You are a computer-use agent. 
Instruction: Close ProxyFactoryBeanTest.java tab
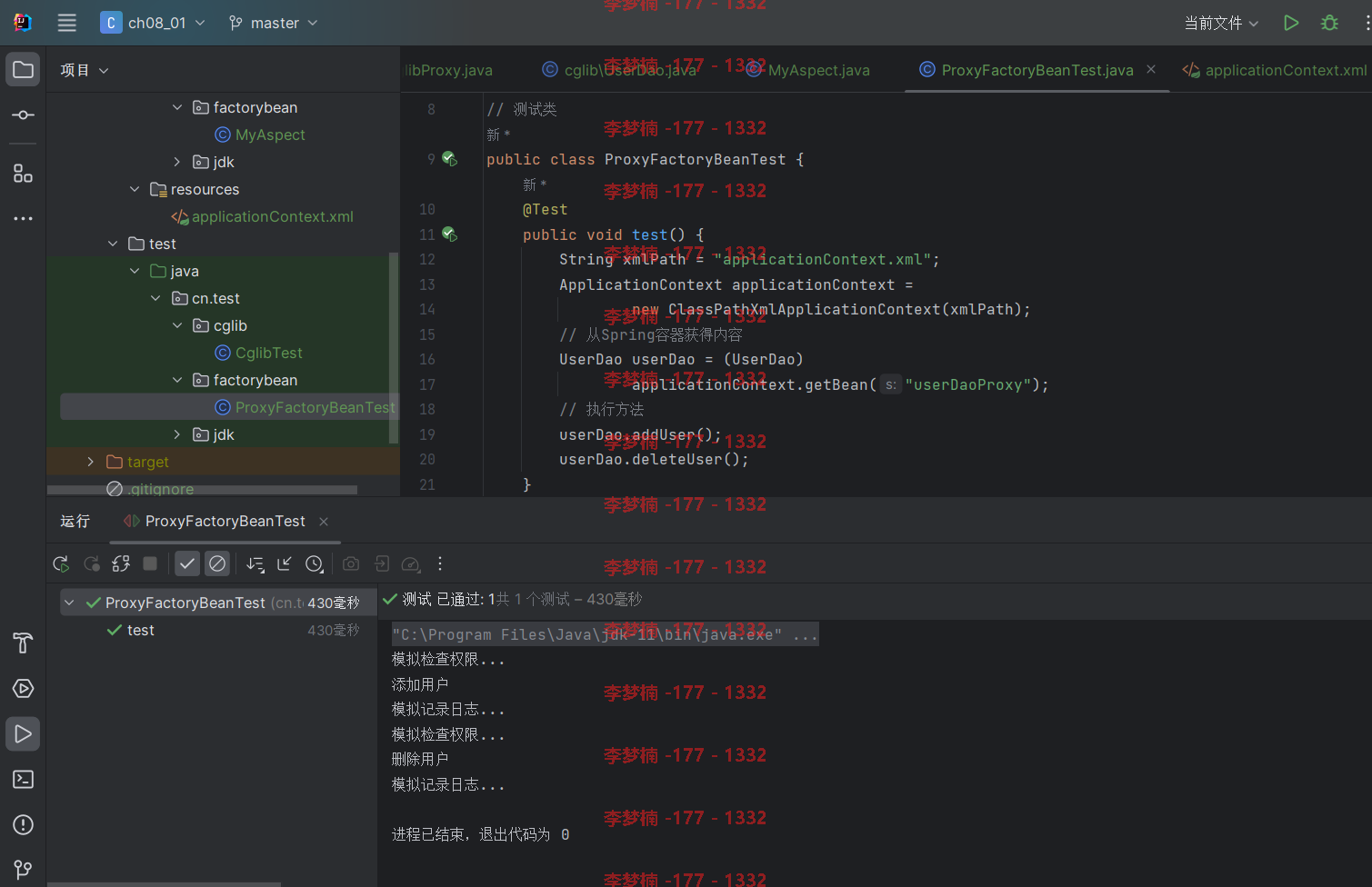click(x=1151, y=69)
